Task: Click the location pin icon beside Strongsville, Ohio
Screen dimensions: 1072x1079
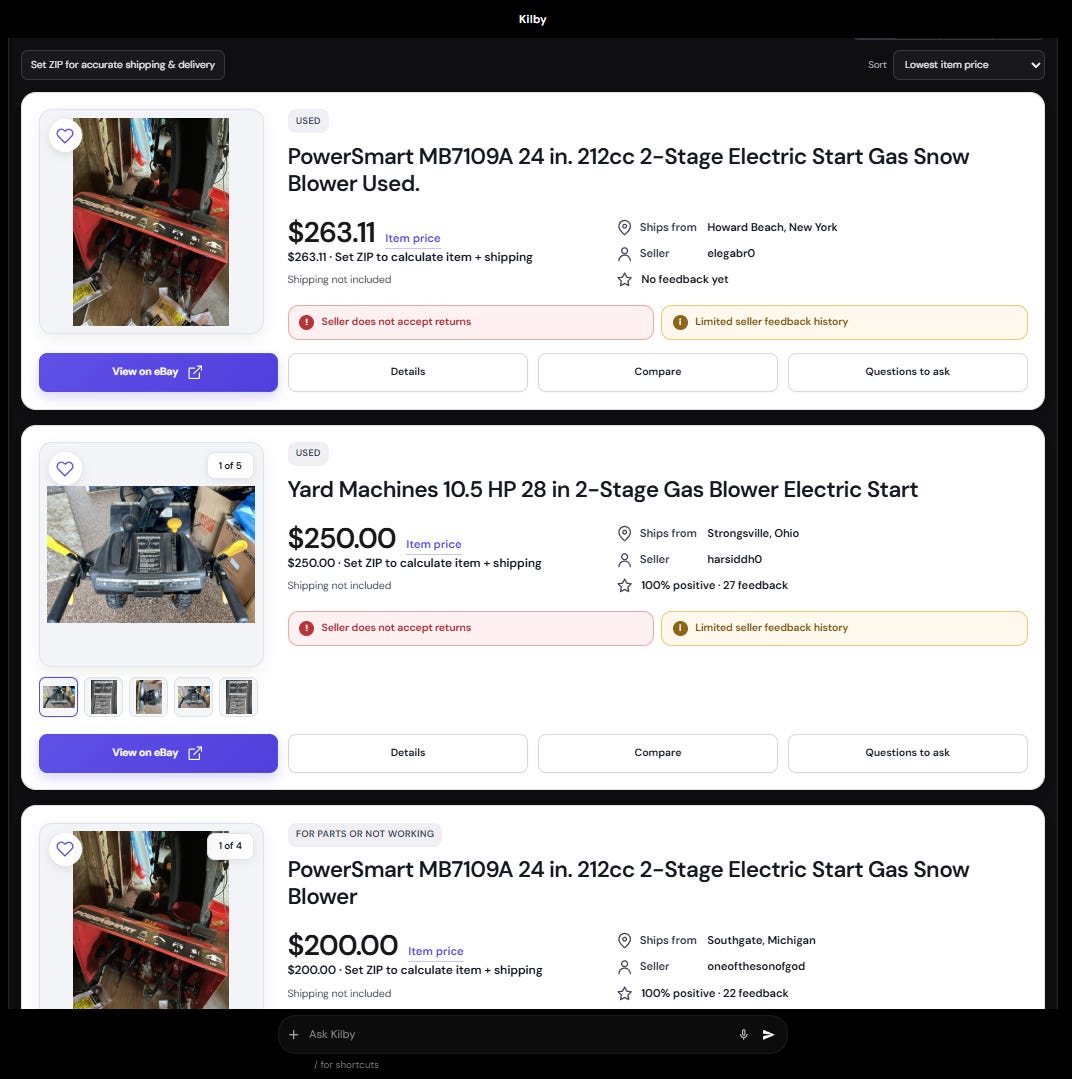Action: pos(624,533)
